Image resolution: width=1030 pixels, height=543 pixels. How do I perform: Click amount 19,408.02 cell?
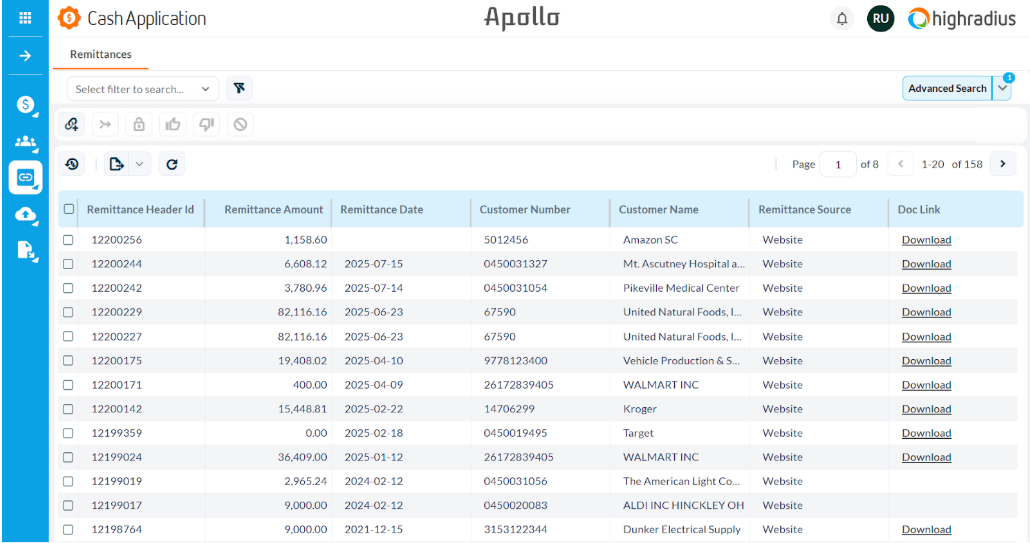point(302,360)
